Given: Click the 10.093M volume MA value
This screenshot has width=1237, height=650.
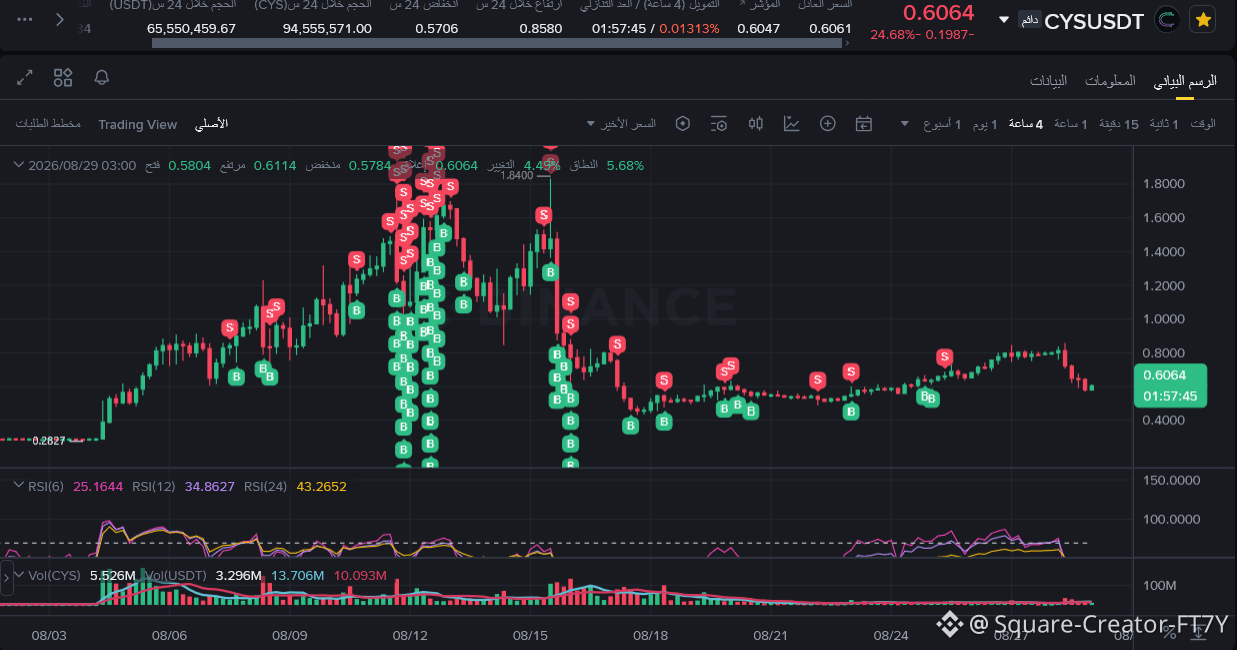Looking at the screenshot, I should (x=360, y=576).
